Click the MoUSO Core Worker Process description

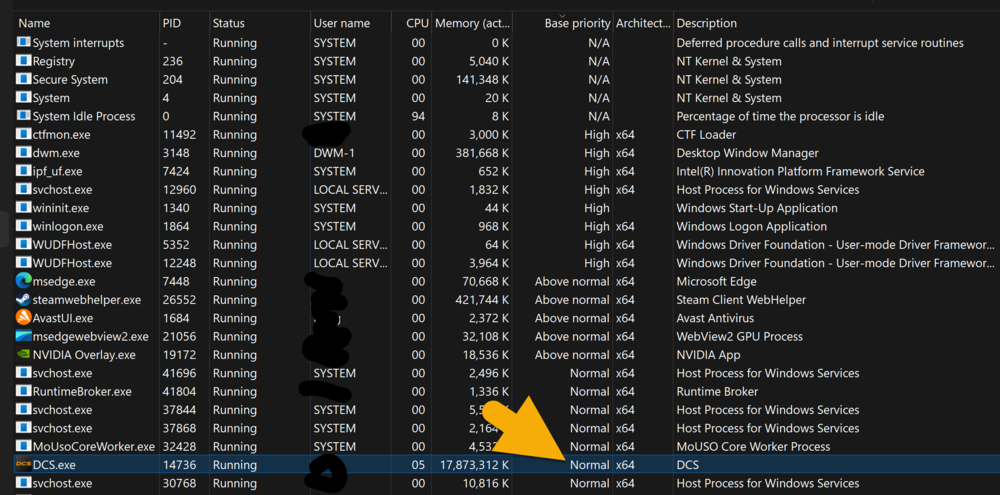point(753,447)
